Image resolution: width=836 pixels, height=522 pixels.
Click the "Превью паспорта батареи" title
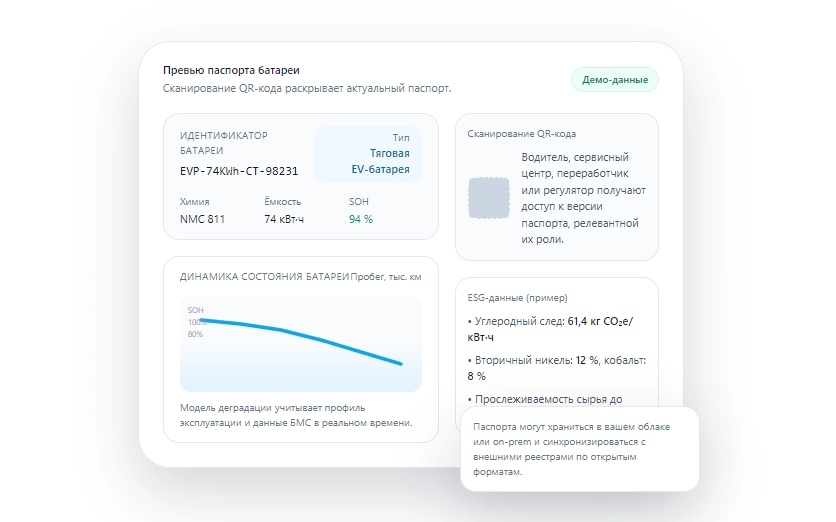pyautogui.click(x=231, y=70)
